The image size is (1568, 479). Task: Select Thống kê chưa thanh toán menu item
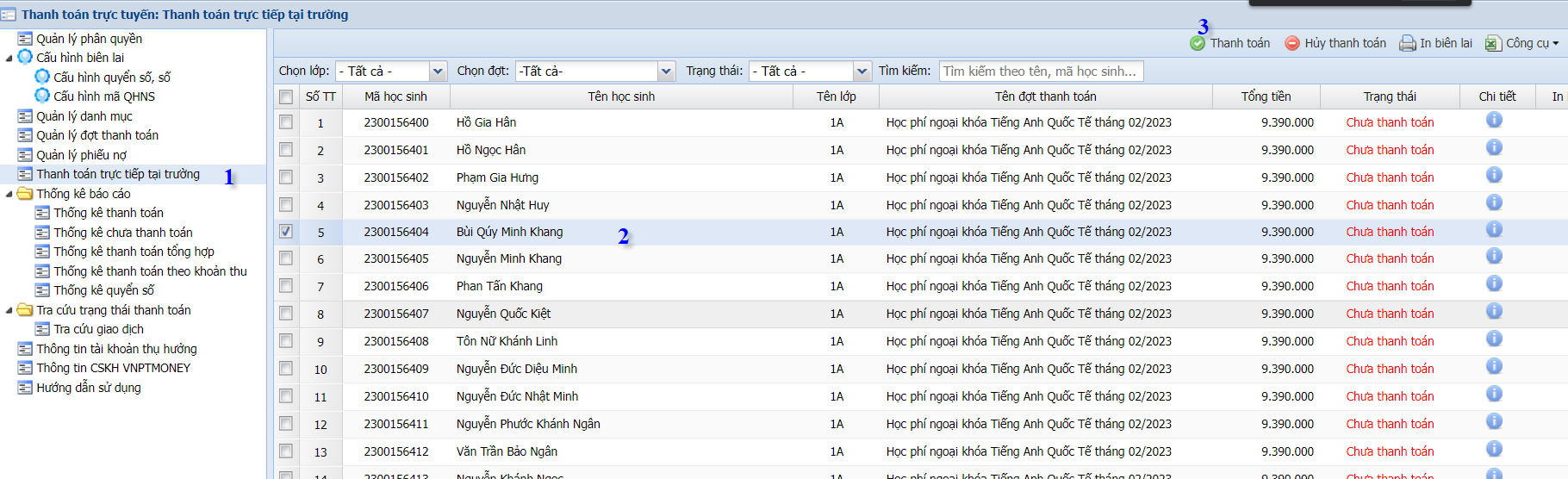(122, 233)
